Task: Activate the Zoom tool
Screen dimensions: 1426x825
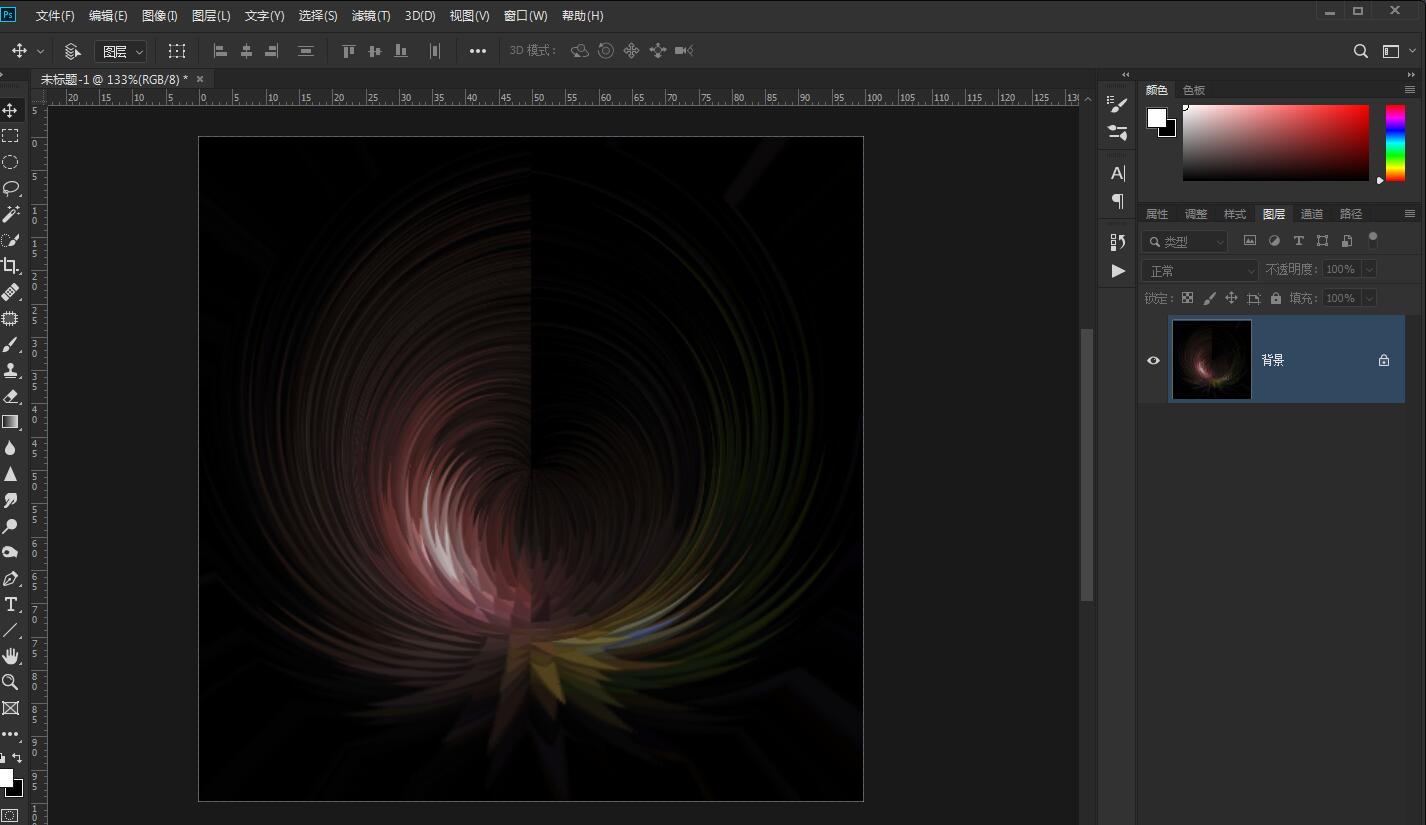Action: [x=11, y=682]
